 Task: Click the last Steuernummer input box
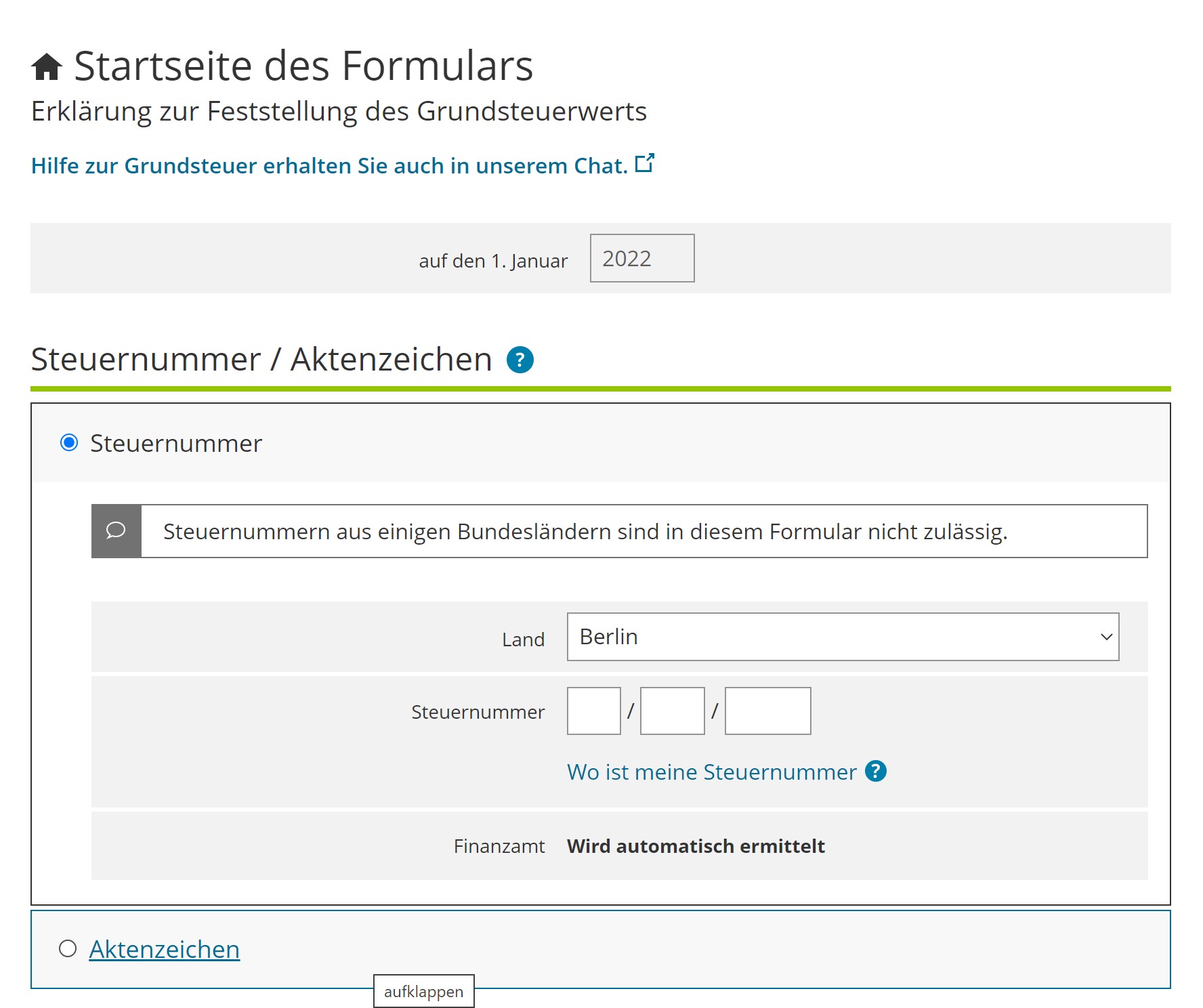pyautogui.click(x=767, y=711)
